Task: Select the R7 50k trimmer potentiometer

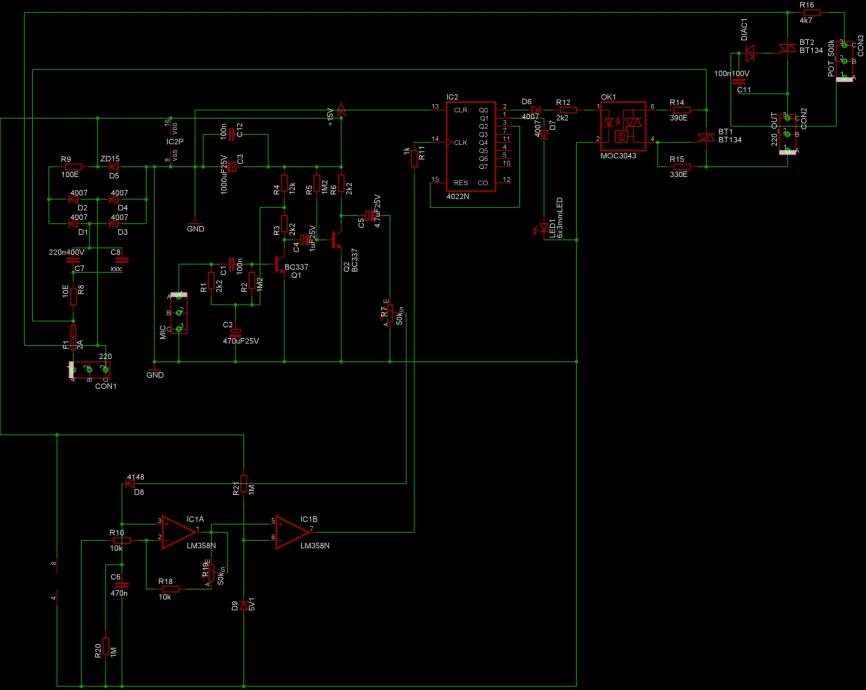Action: pyautogui.click(x=389, y=313)
